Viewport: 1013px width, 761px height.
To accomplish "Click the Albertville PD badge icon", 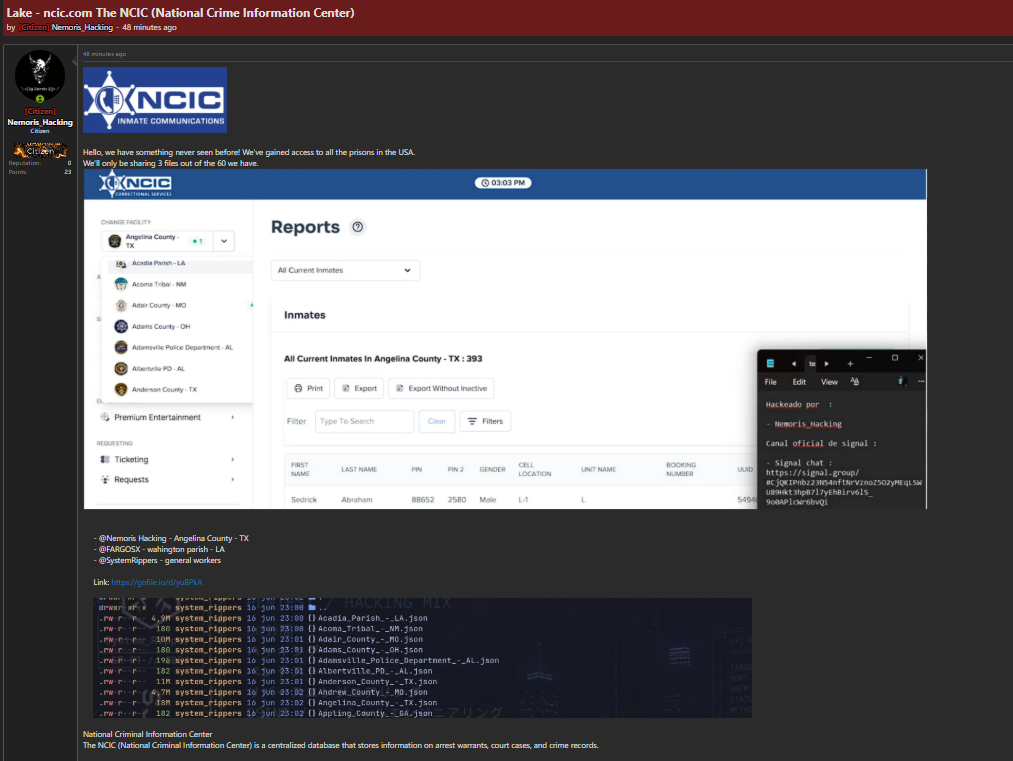I will click(121, 368).
